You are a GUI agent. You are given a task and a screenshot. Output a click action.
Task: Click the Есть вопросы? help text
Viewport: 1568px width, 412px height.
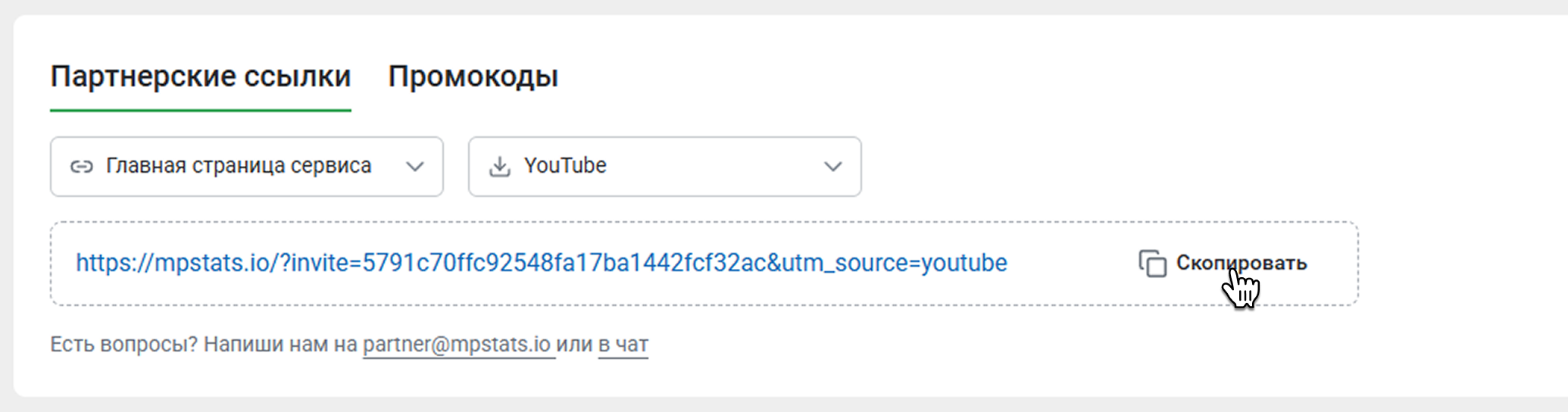(123, 345)
